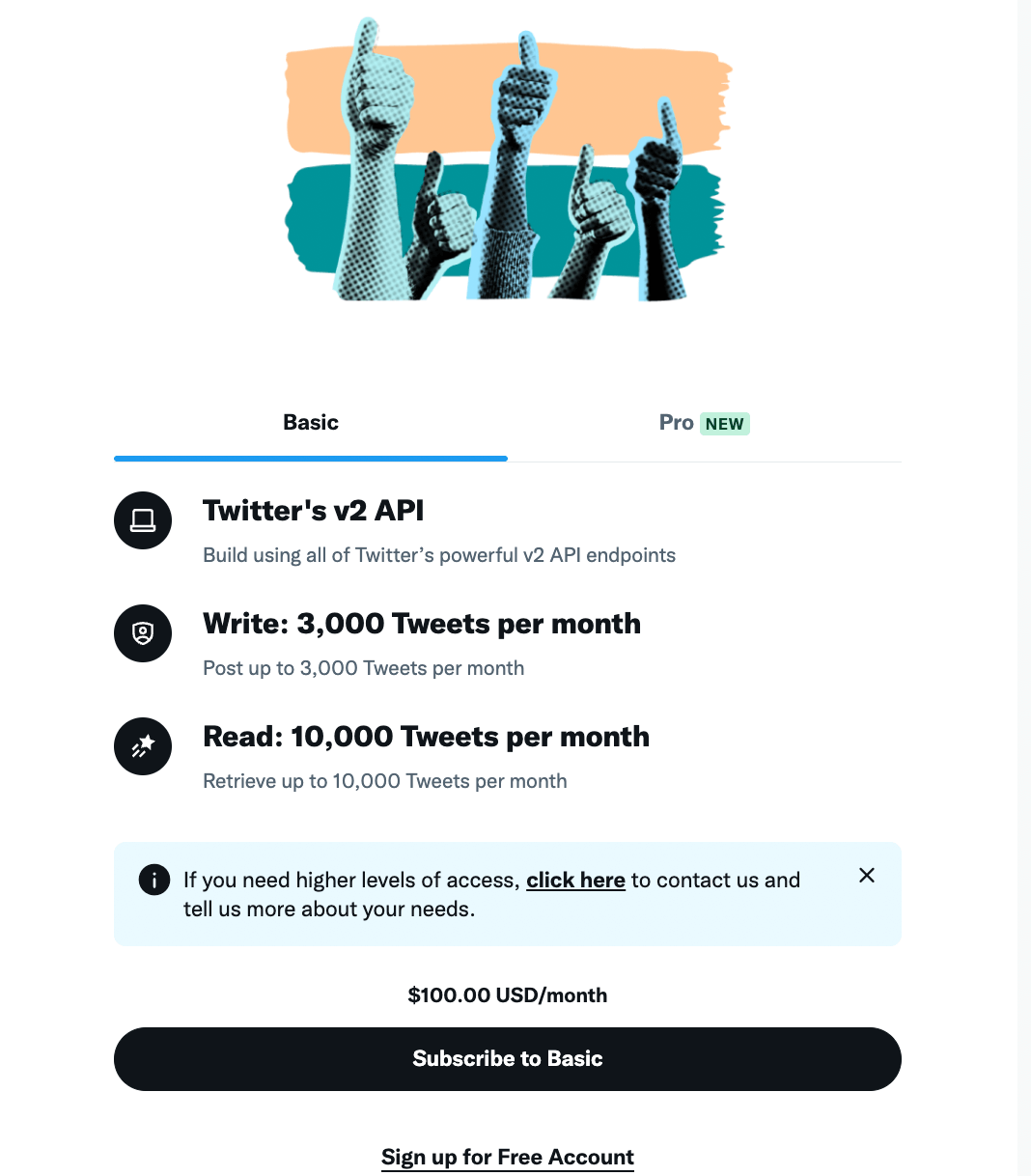Follow the "click here" contact link

pos(575,880)
